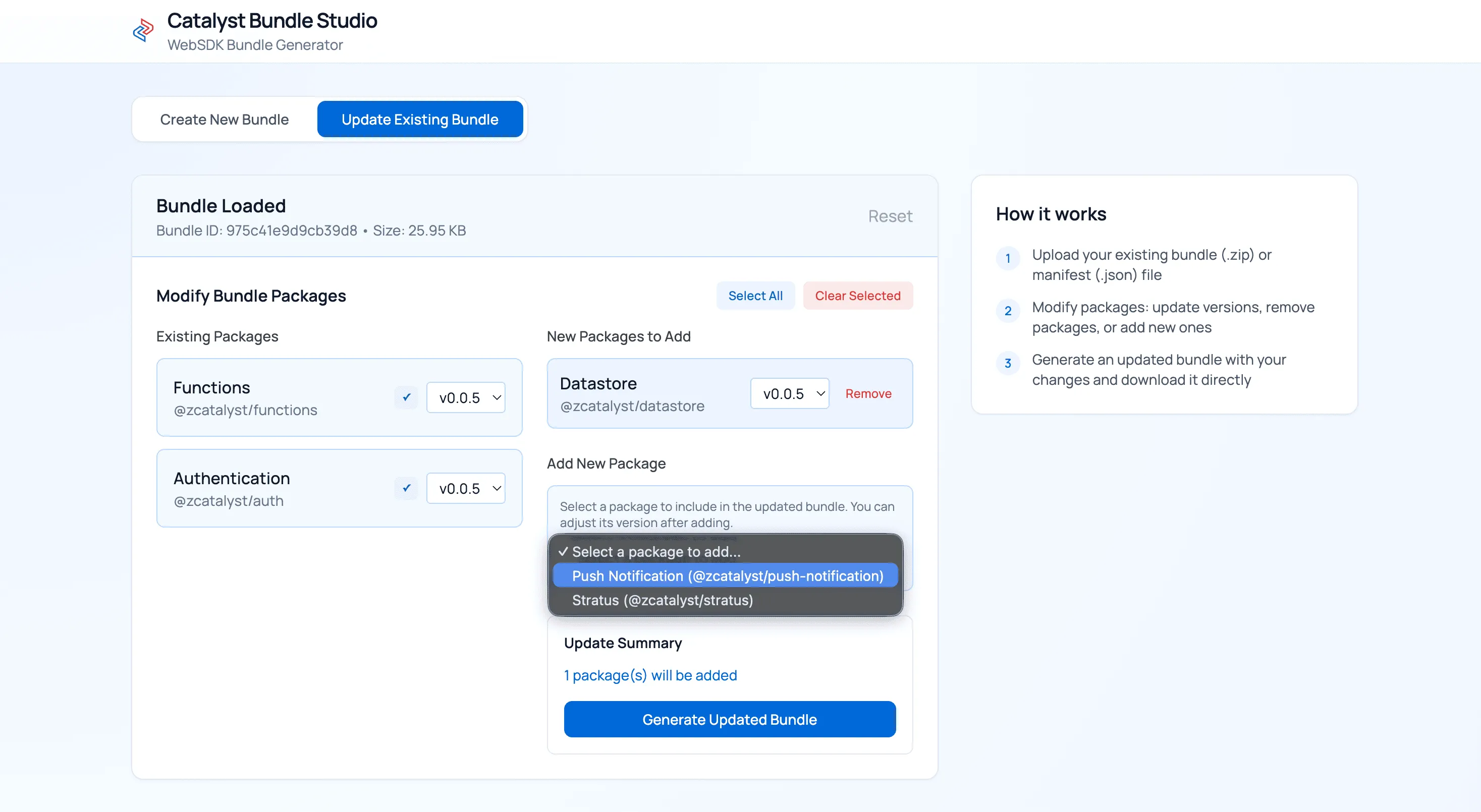Click the Catalyst Bundle Studio title
1481x812 pixels.
tap(272, 21)
